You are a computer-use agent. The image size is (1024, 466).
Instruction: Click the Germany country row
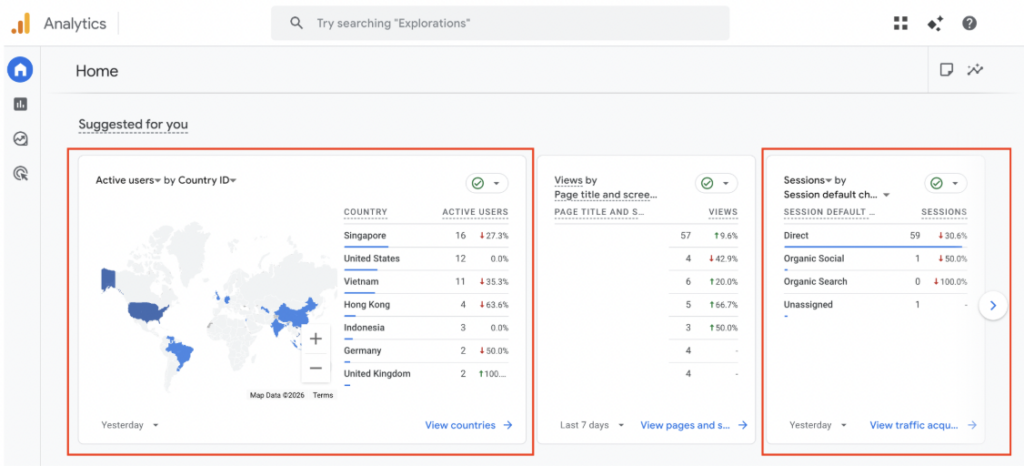pyautogui.click(x=426, y=350)
